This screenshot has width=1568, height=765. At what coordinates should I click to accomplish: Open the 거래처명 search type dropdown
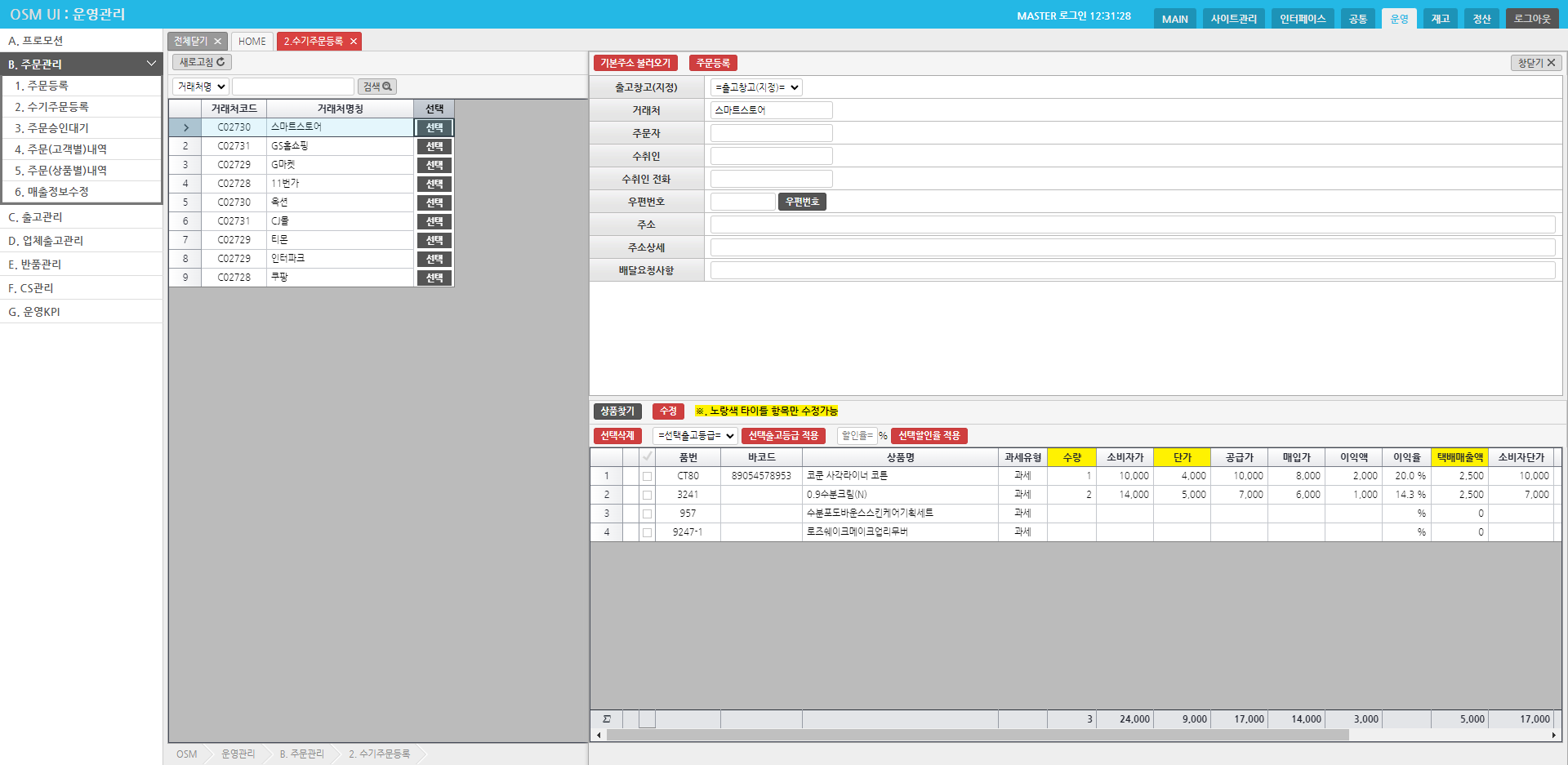pyautogui.click(x=200, y=87)
